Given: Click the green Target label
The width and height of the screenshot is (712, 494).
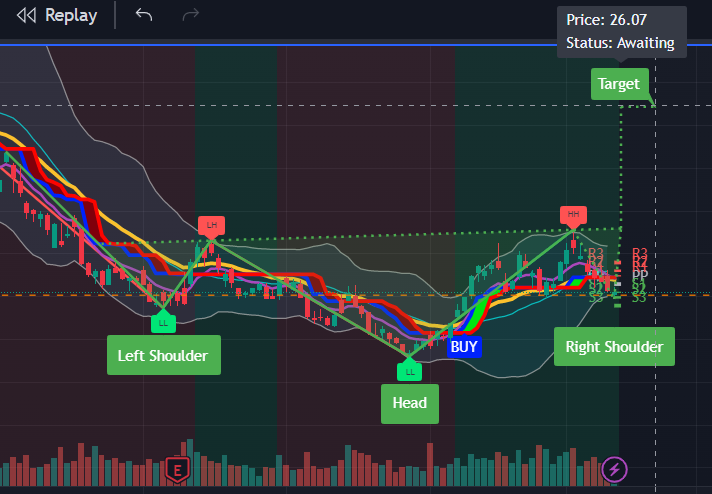Looking at the screenshot, I should pyautogui.click(x=619, y=84).
